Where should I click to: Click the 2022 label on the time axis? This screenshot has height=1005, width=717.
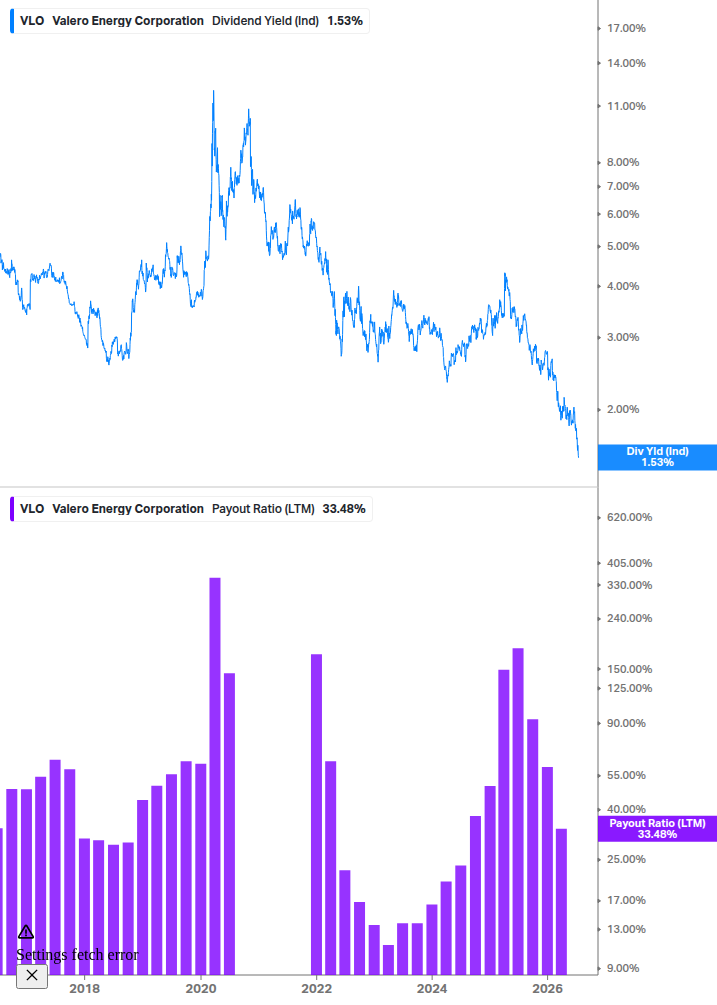coord(317,988)
